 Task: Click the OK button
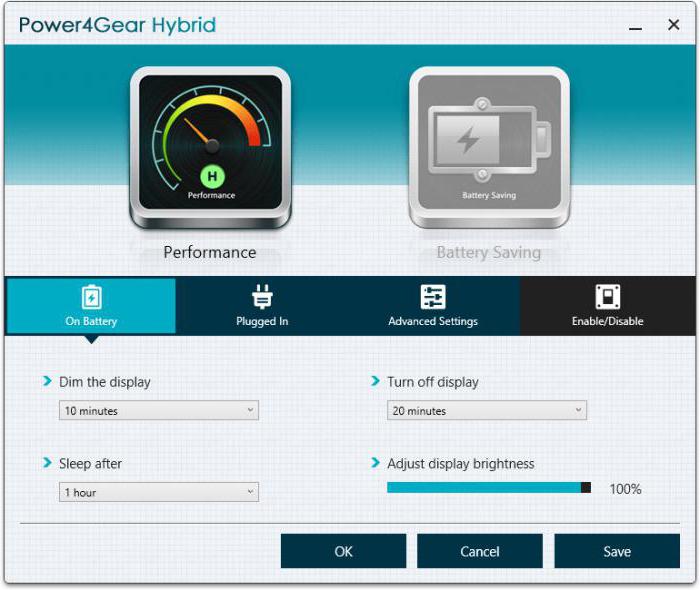point(343,551)
